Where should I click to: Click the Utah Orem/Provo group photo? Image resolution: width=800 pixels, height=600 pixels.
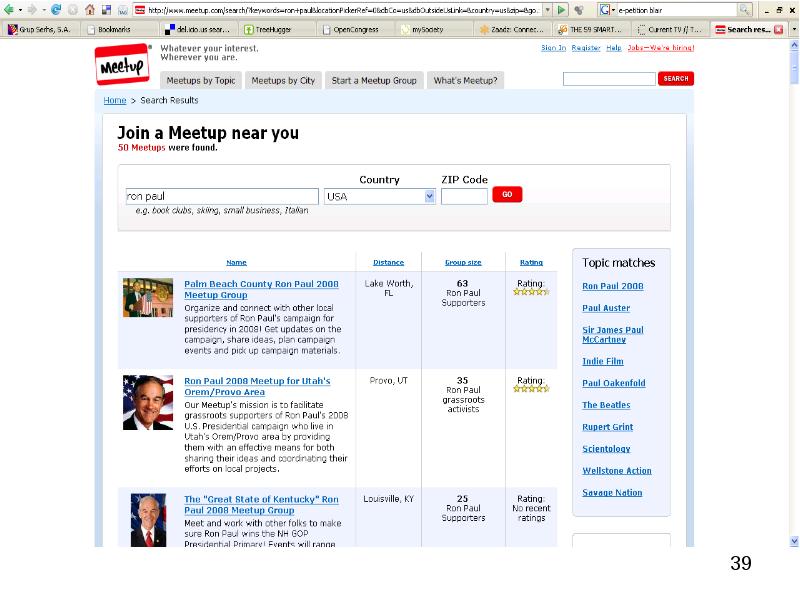(148, 402)
